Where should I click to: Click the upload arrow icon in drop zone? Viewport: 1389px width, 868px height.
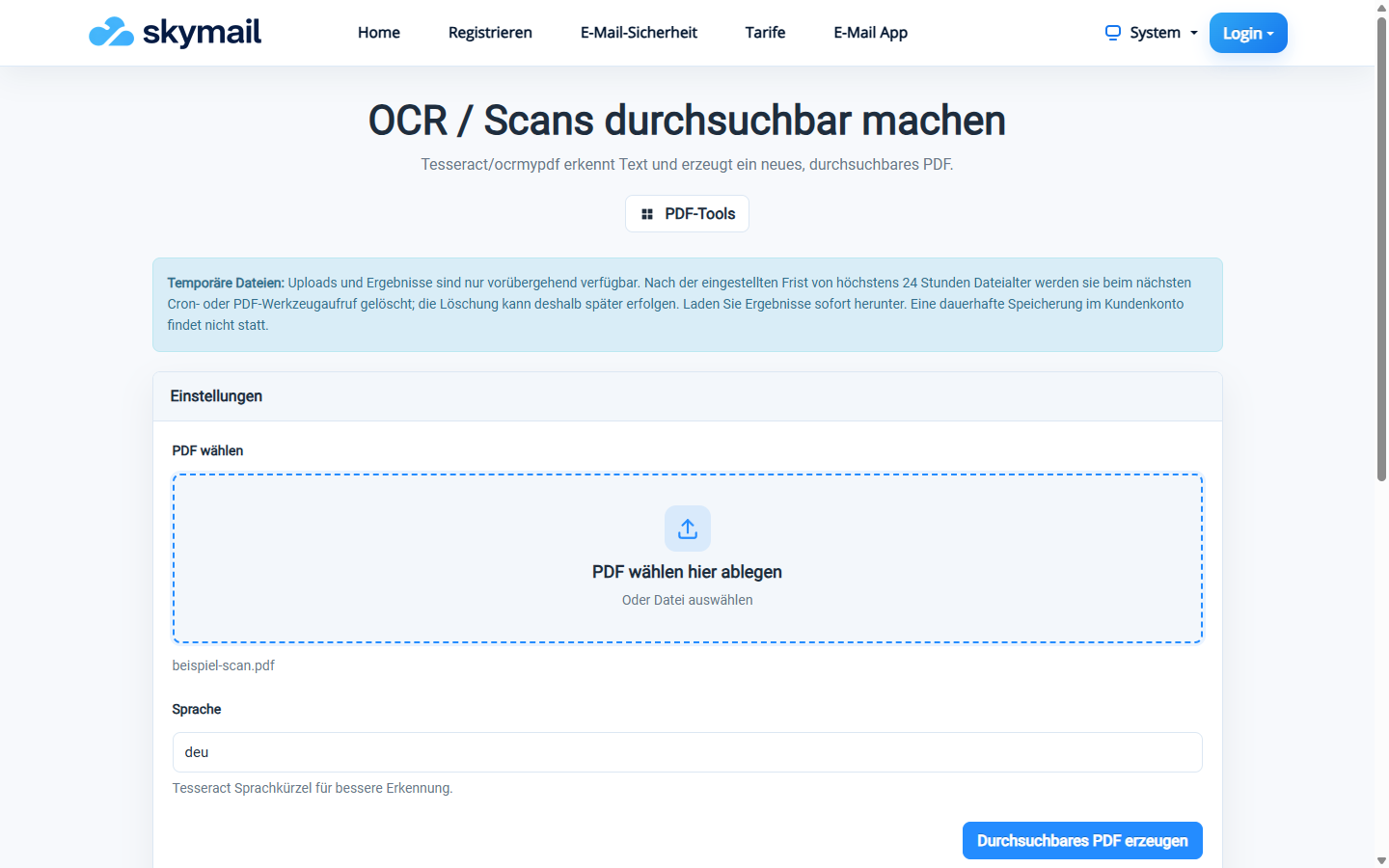[x=688, y=529]
